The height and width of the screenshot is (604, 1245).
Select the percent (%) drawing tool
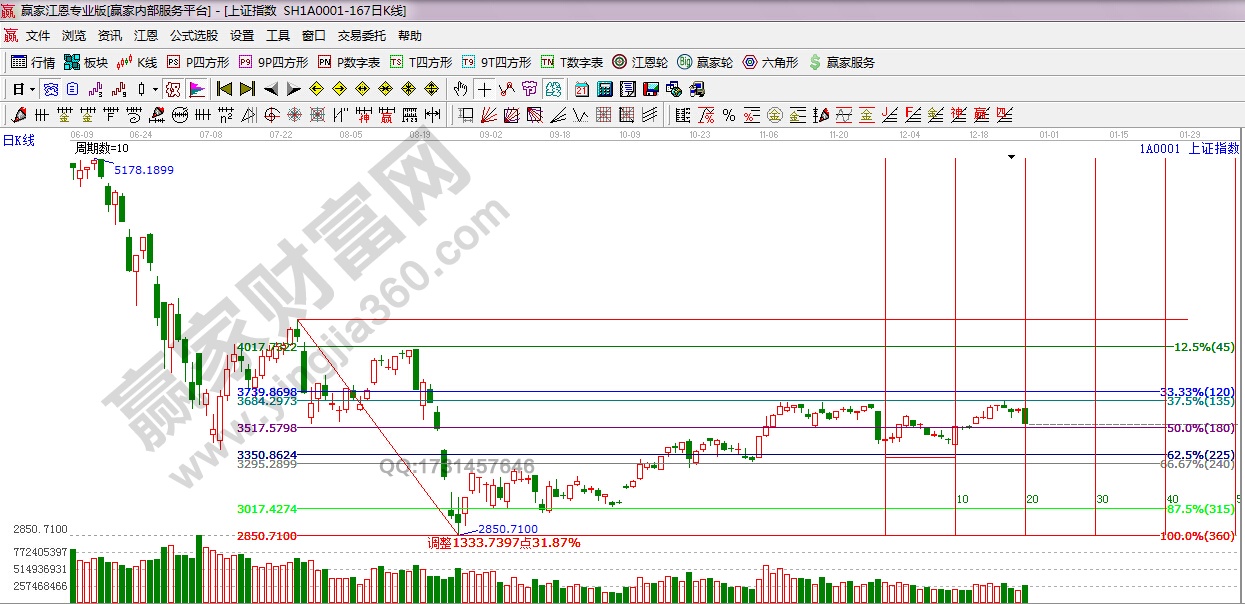click(728, 115)
